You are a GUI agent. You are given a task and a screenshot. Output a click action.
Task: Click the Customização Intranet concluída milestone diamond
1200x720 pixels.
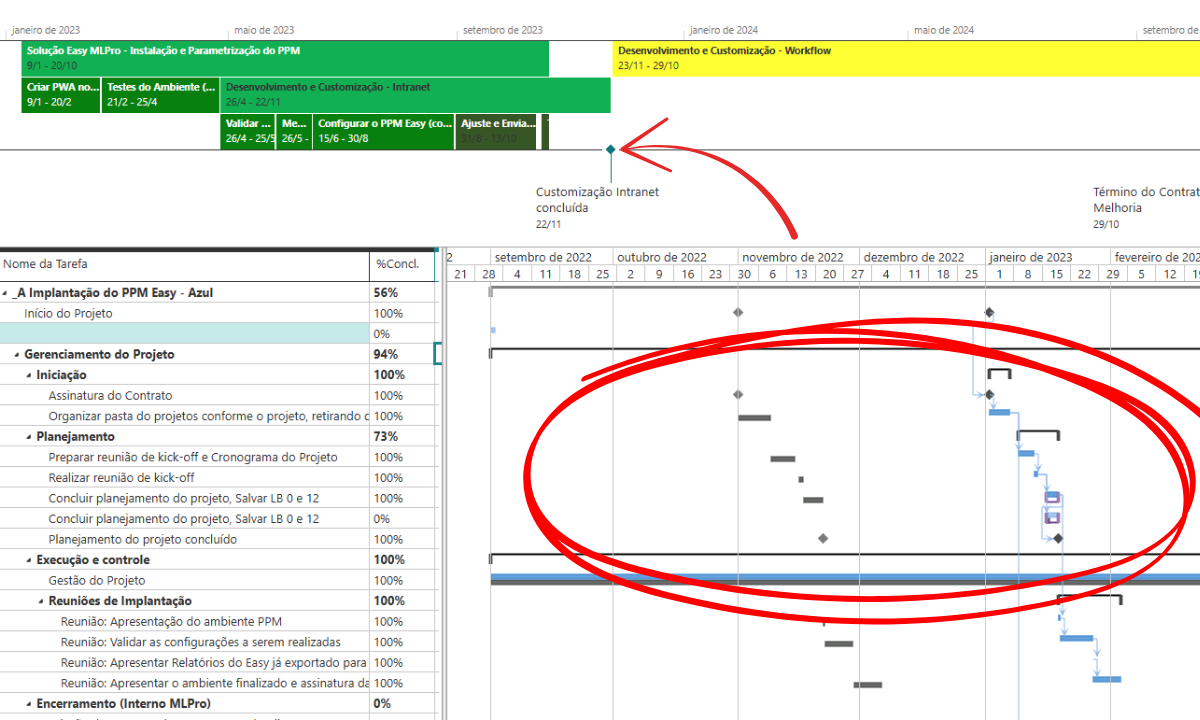tap(610, 150)
